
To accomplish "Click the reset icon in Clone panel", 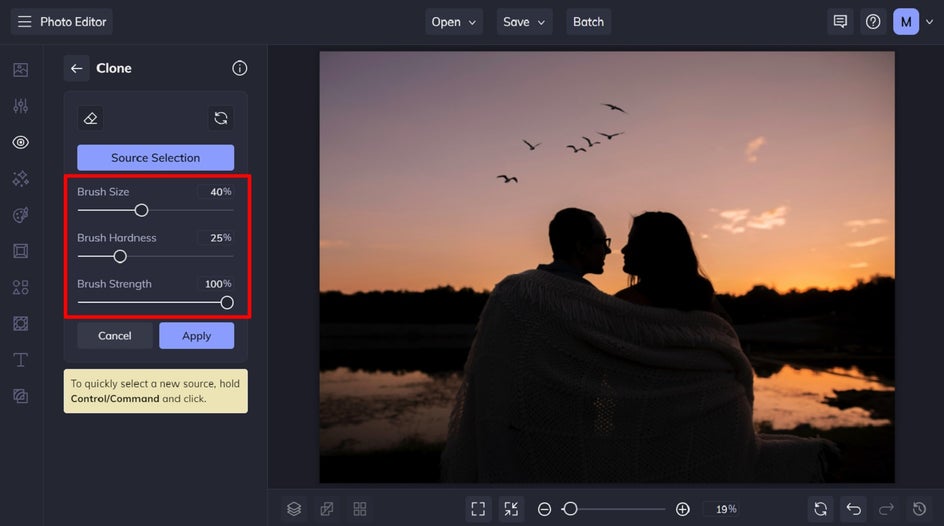I will click(x=220, y=118).
